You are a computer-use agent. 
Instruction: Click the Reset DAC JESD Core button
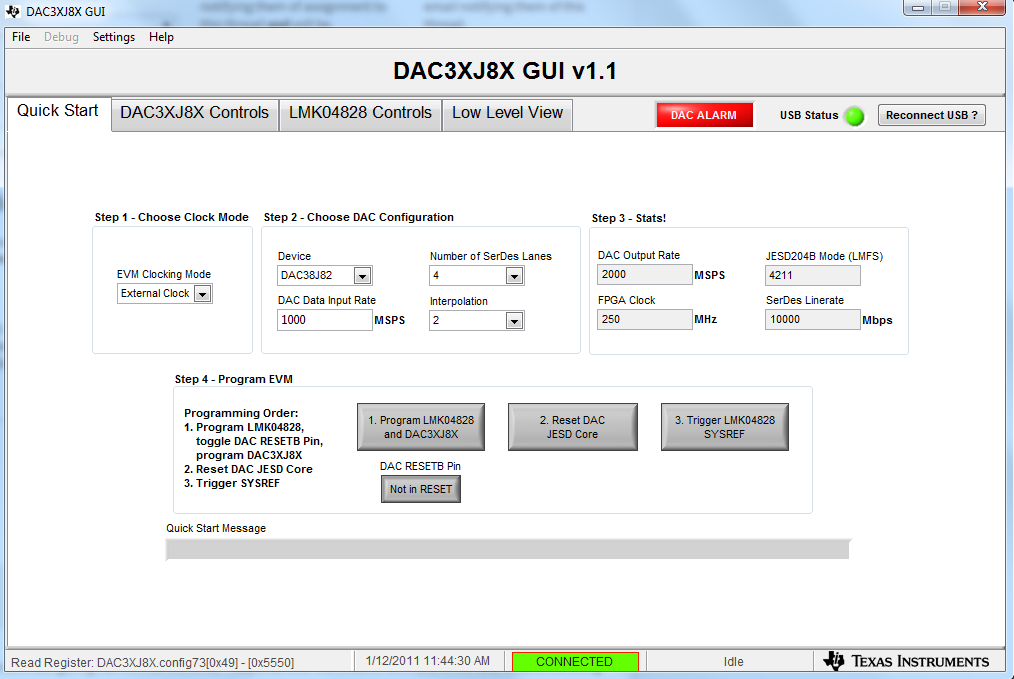point(572,427)
